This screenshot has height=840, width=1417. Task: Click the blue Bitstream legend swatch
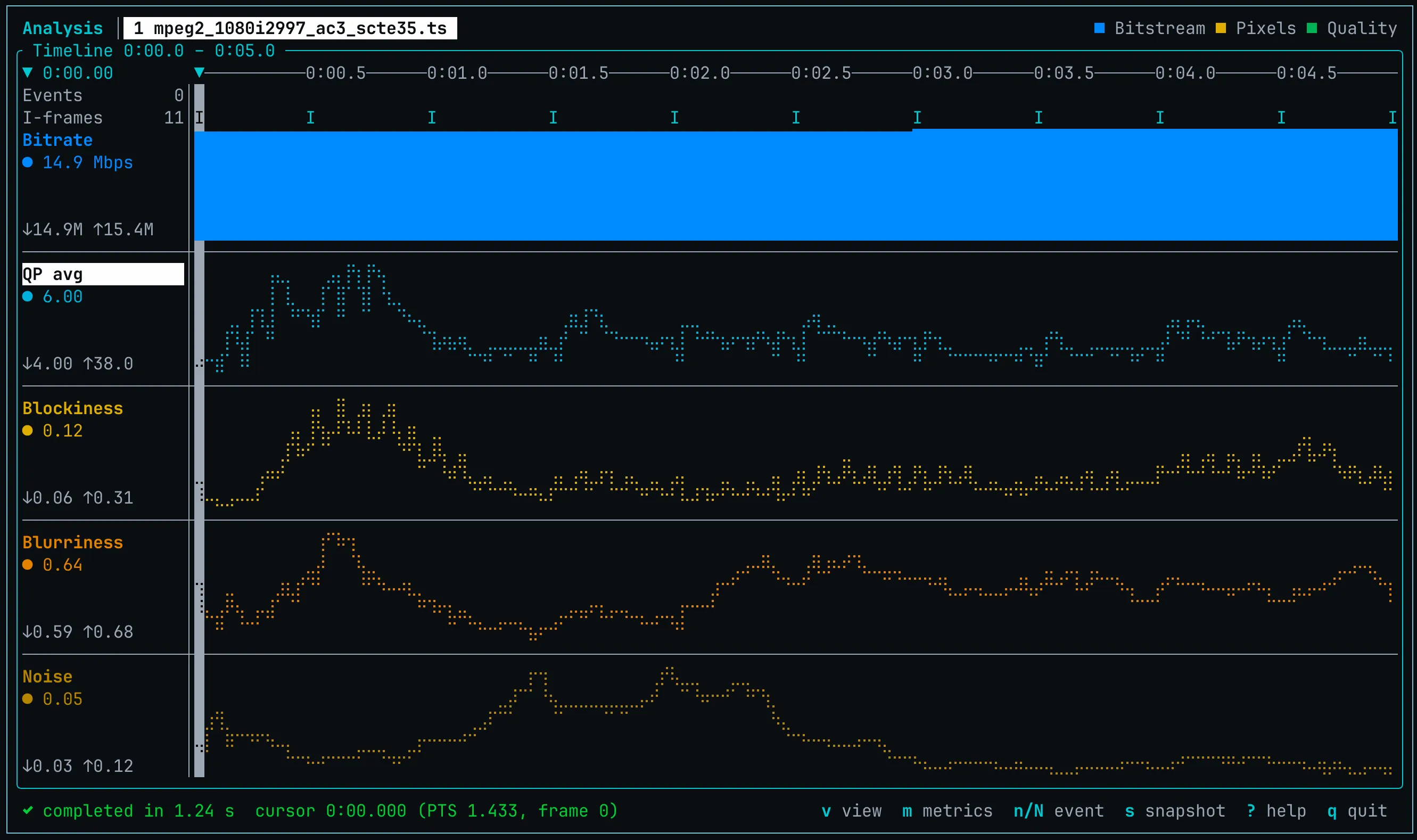[1100, 28]
